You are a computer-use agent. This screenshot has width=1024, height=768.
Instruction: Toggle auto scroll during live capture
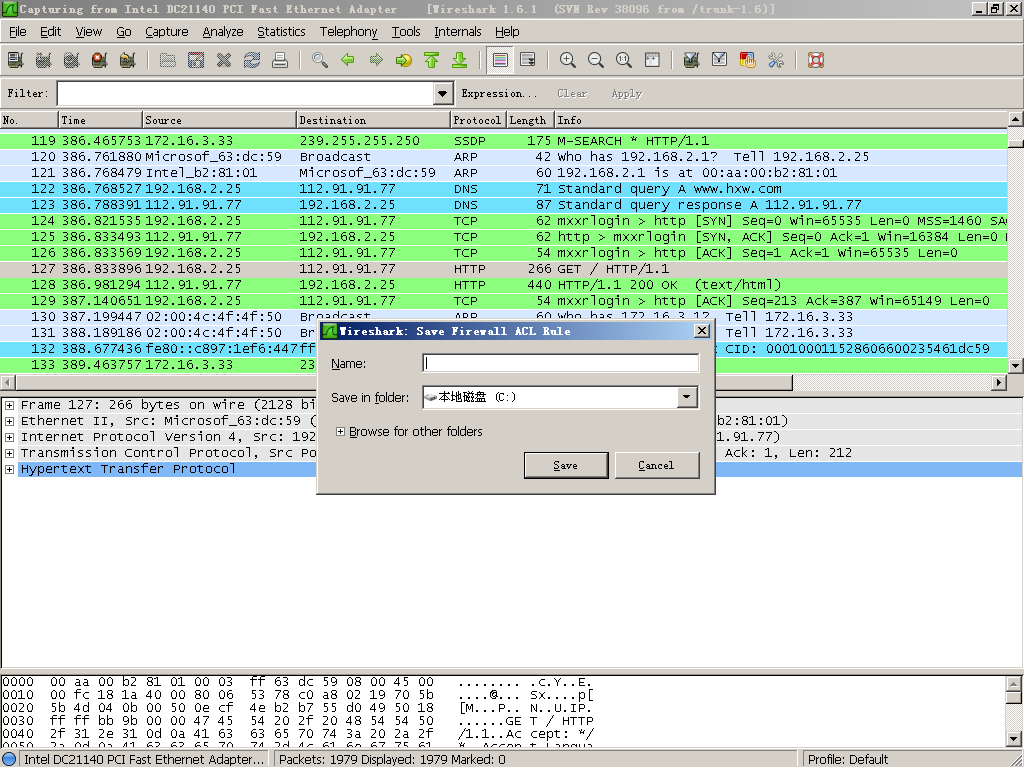528,60
